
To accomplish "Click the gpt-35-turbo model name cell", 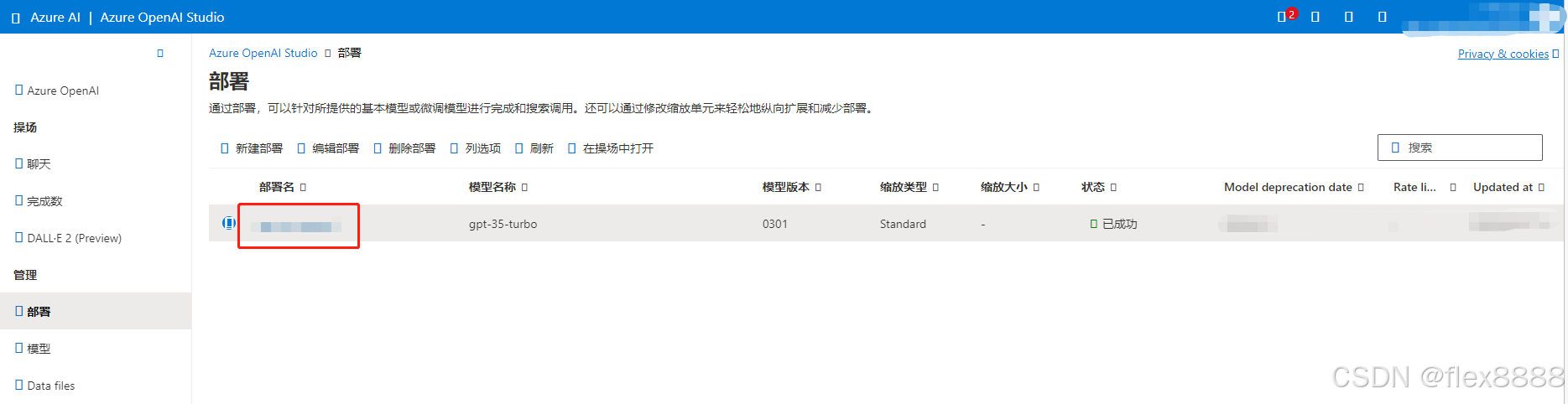I will (503, 224).
